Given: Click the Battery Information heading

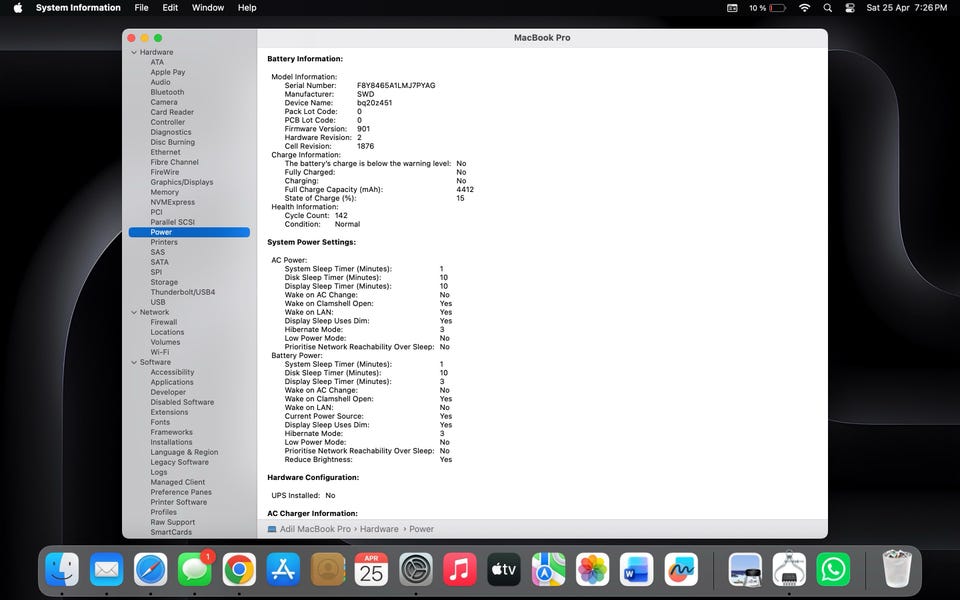Looking at the screenshot, I should coord(305,59).
